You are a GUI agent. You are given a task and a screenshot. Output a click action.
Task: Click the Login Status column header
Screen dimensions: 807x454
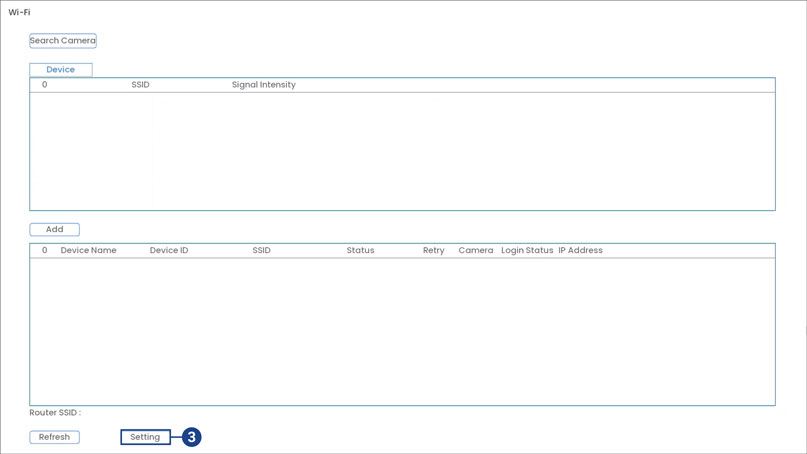[x=527, y=251]
